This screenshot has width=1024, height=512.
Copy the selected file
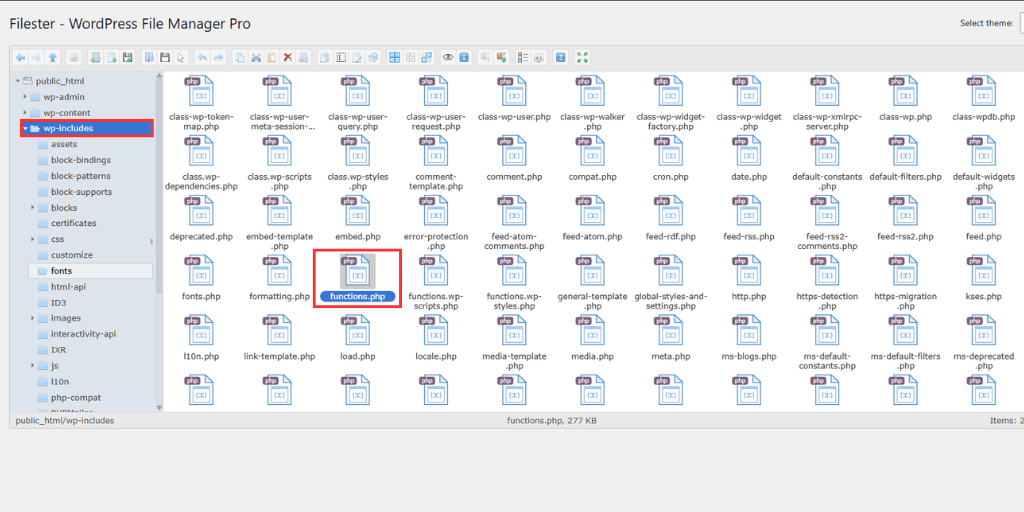(x=240, y=57)
